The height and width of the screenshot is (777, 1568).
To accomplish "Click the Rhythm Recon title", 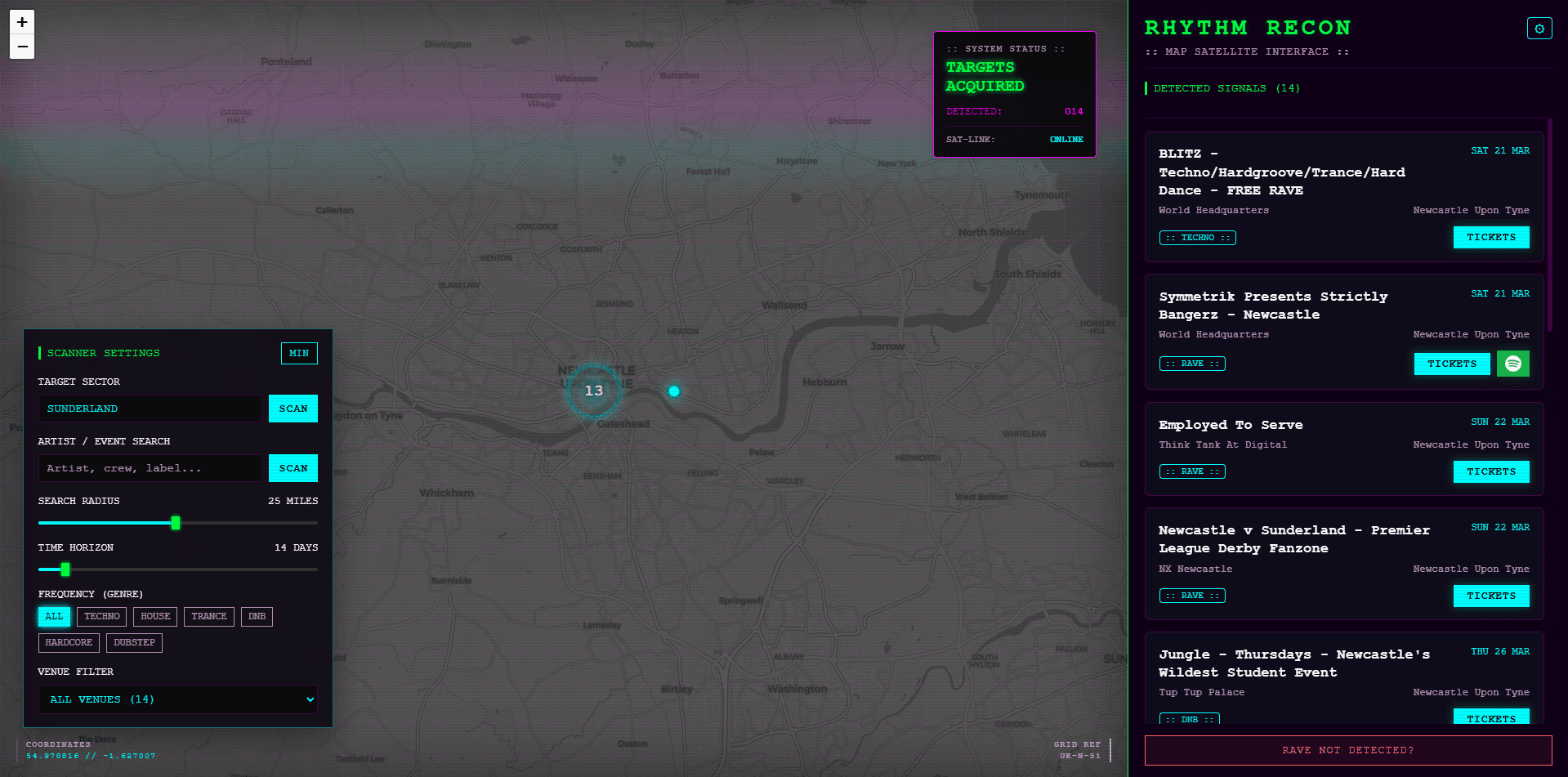I will (x=1248, y=28).
